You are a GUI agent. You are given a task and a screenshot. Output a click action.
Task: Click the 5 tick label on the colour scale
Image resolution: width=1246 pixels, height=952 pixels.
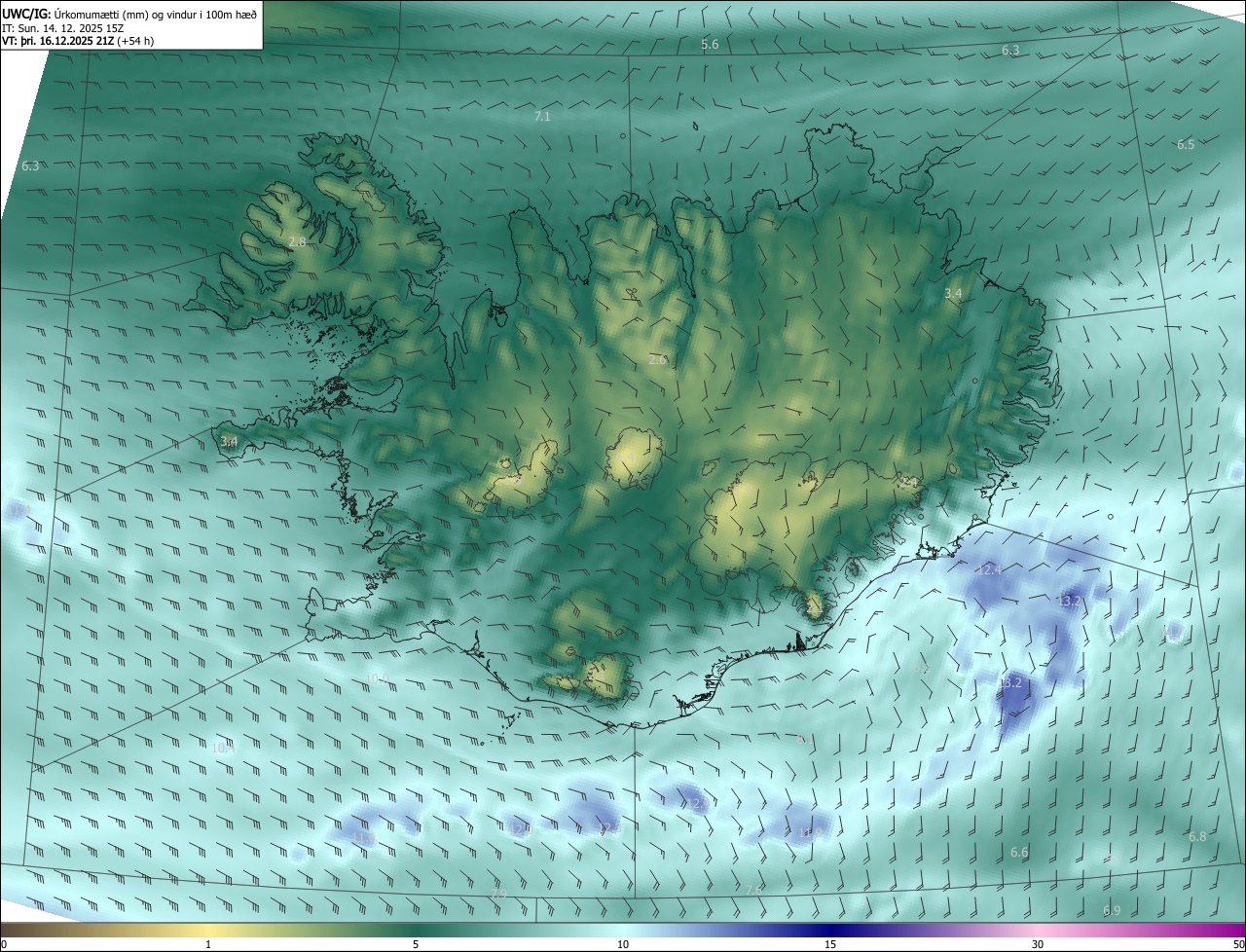coord(416,945)
